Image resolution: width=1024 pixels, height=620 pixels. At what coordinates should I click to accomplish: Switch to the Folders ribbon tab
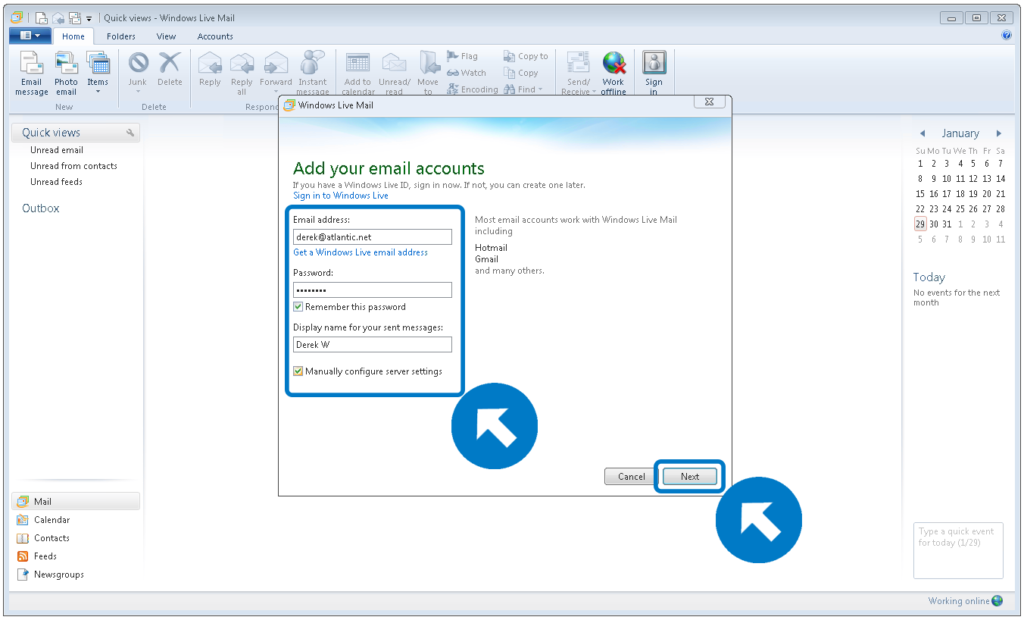120,36
